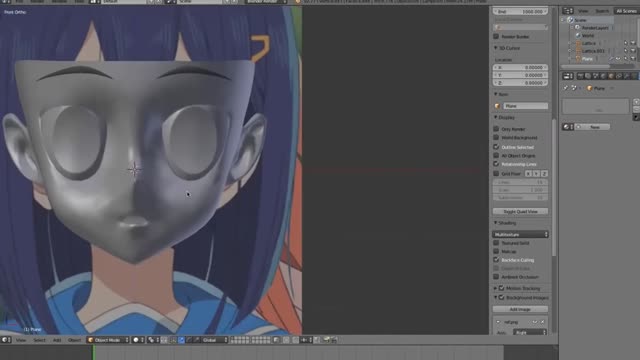Disable the Relationship Lines checkbox
This screenshot has width=640, height=360.
pyautogui.click(x=496, y=164)
